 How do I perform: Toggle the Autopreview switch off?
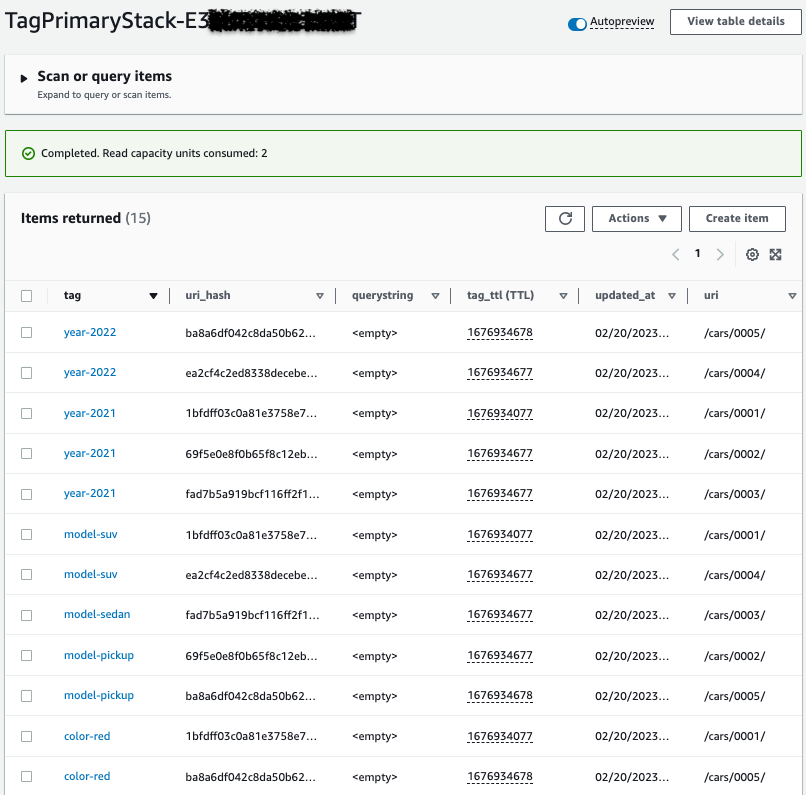[575, 21]
